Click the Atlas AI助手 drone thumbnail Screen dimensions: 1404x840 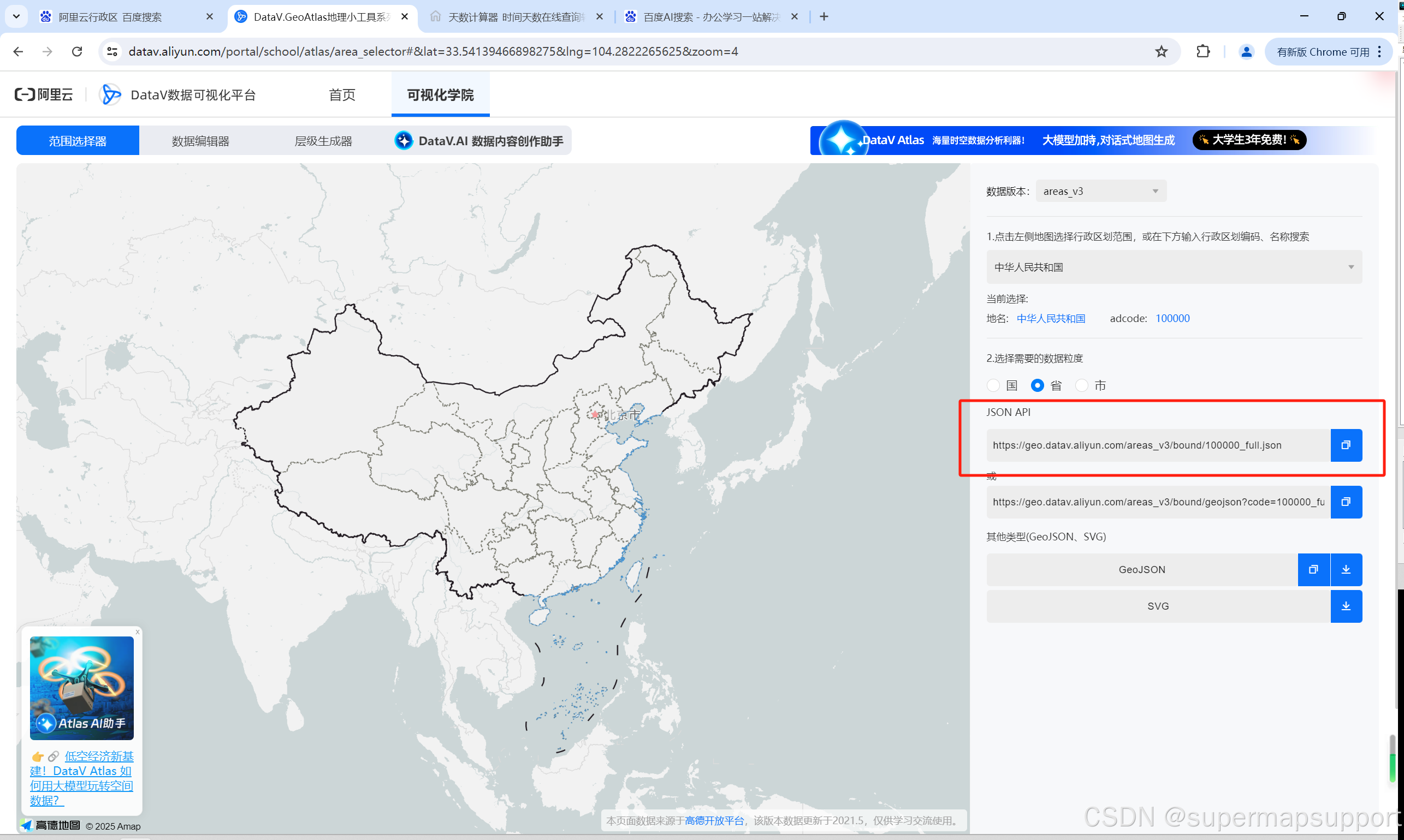click(81, 688)
